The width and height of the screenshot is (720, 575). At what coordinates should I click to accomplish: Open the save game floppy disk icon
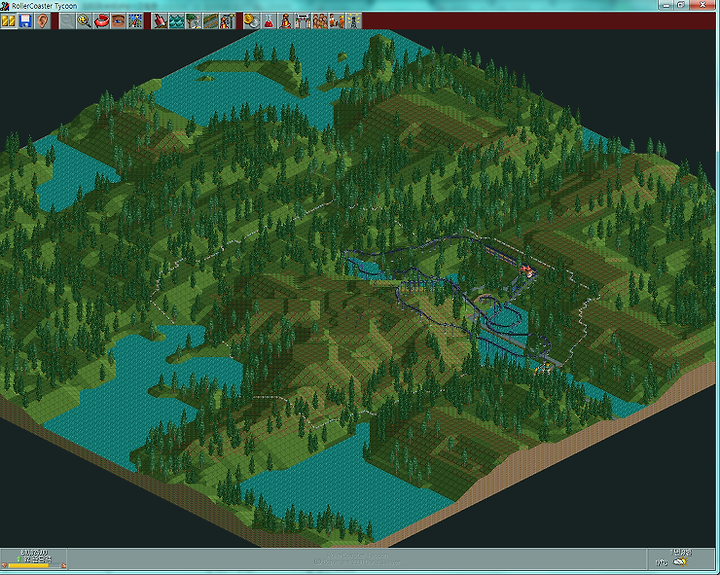click(x=26, y=21)
